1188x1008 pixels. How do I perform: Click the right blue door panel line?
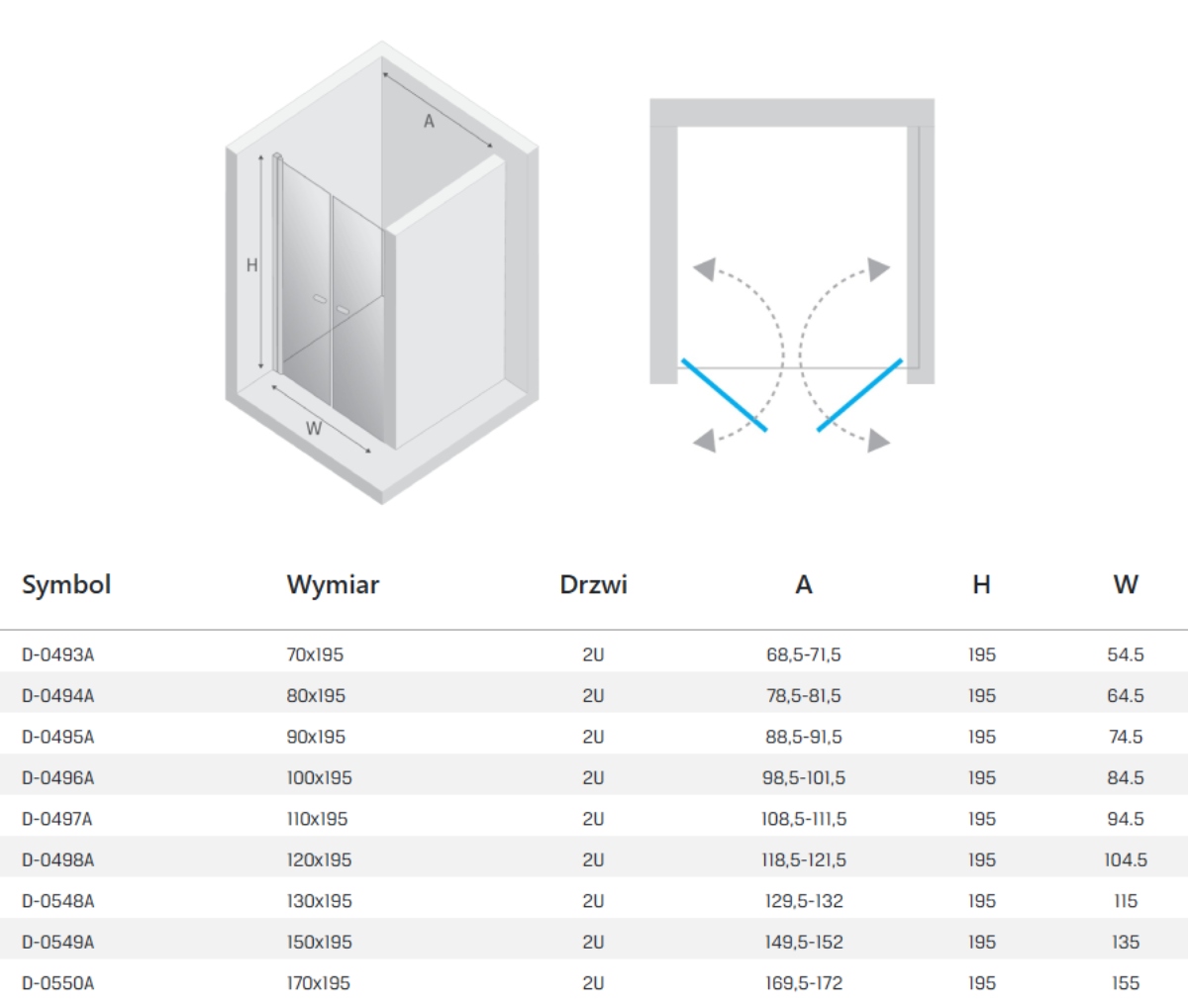859,395
